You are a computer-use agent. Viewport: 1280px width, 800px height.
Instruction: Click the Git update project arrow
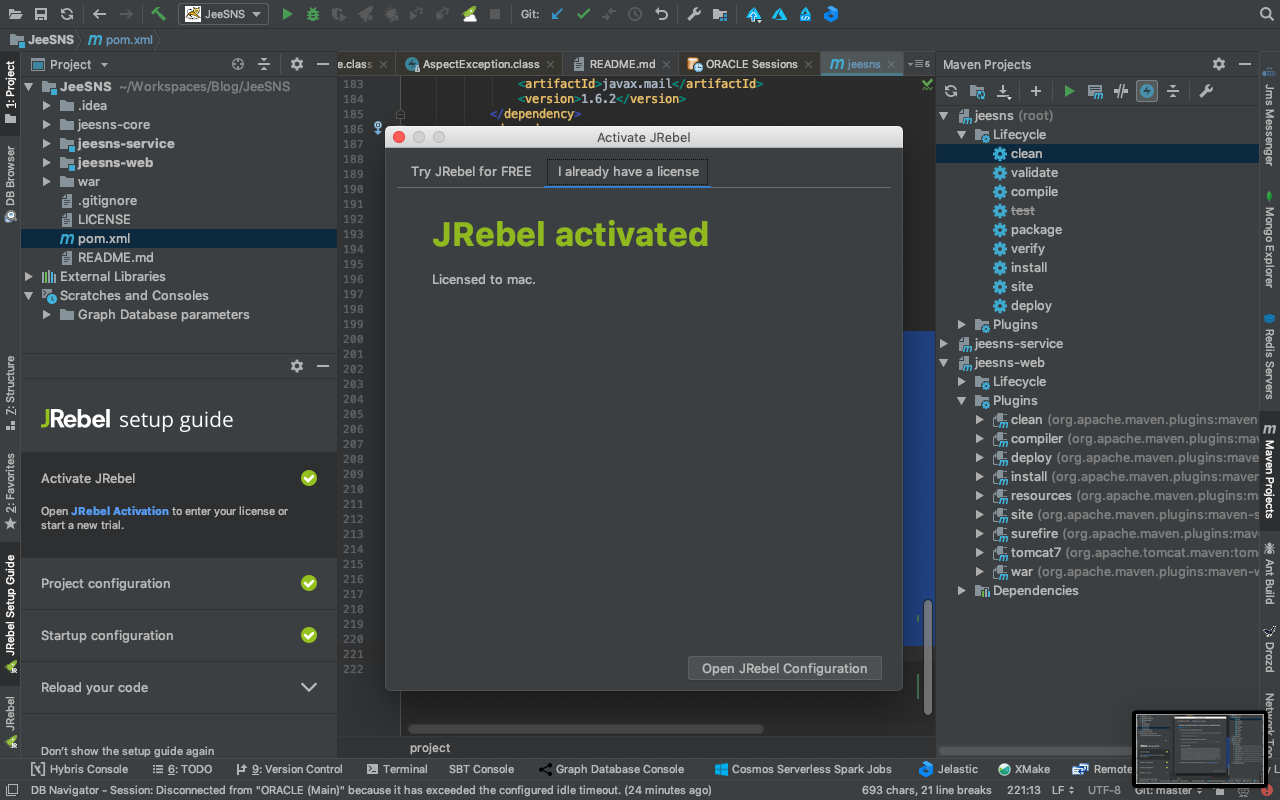557,14
